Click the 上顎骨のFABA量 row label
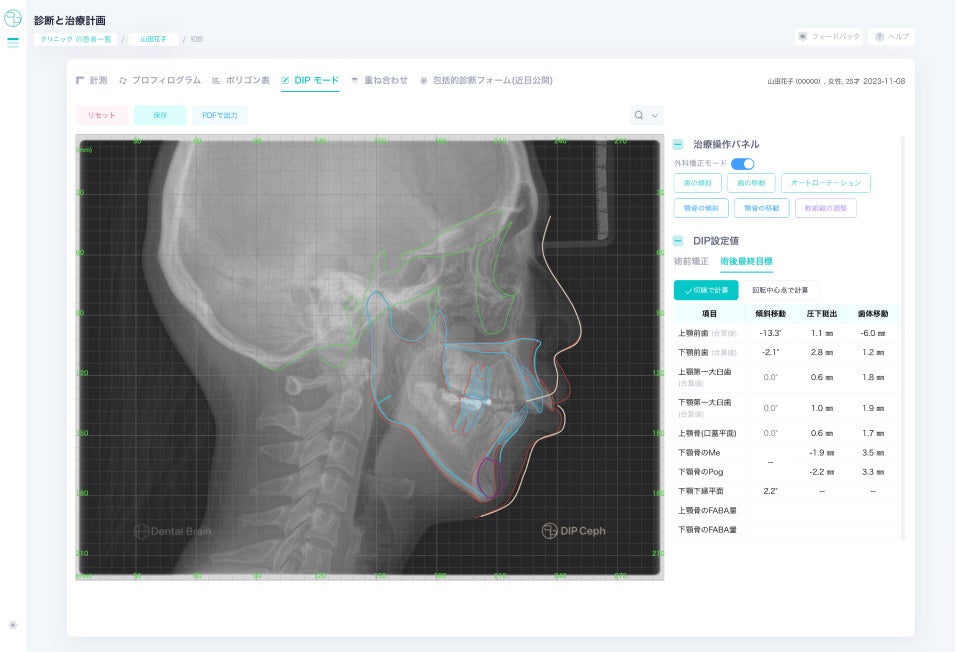956x652 pixels. (707, 510)
